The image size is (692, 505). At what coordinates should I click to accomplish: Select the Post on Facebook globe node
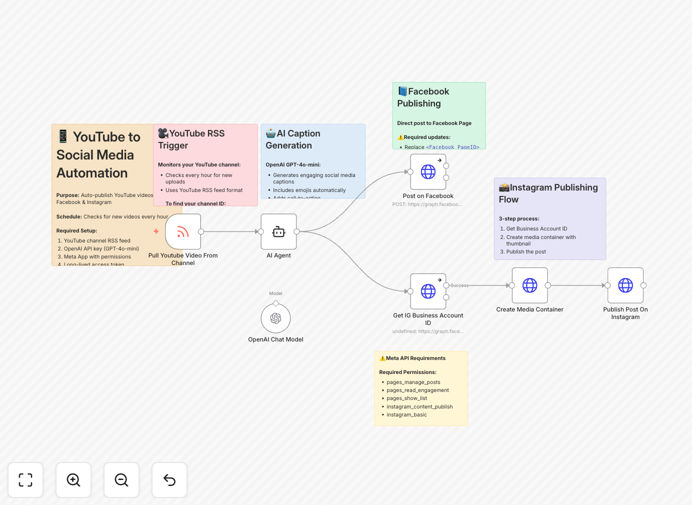click(428, 172)
